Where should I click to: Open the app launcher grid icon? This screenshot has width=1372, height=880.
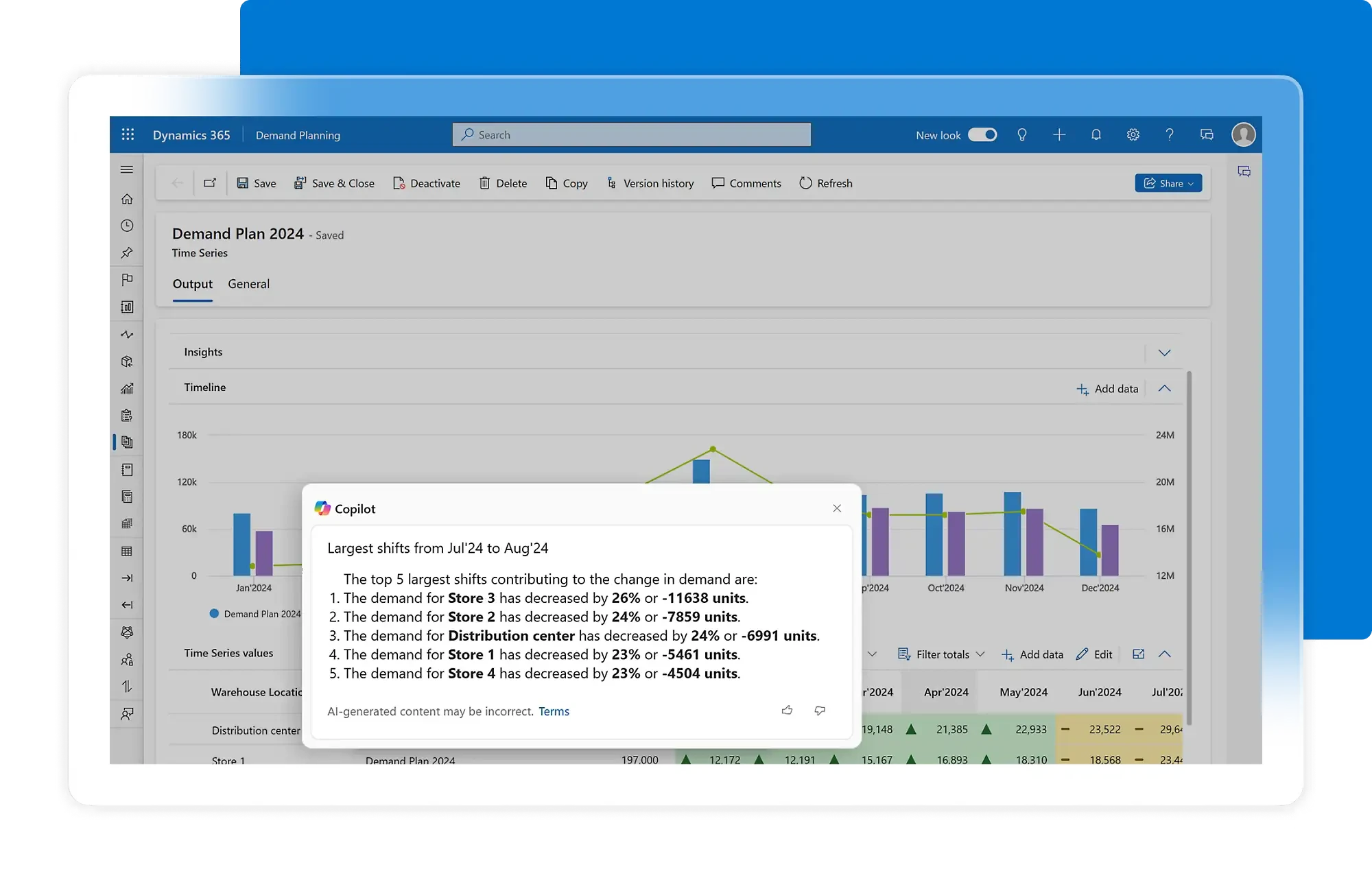(x=128, y=134)
